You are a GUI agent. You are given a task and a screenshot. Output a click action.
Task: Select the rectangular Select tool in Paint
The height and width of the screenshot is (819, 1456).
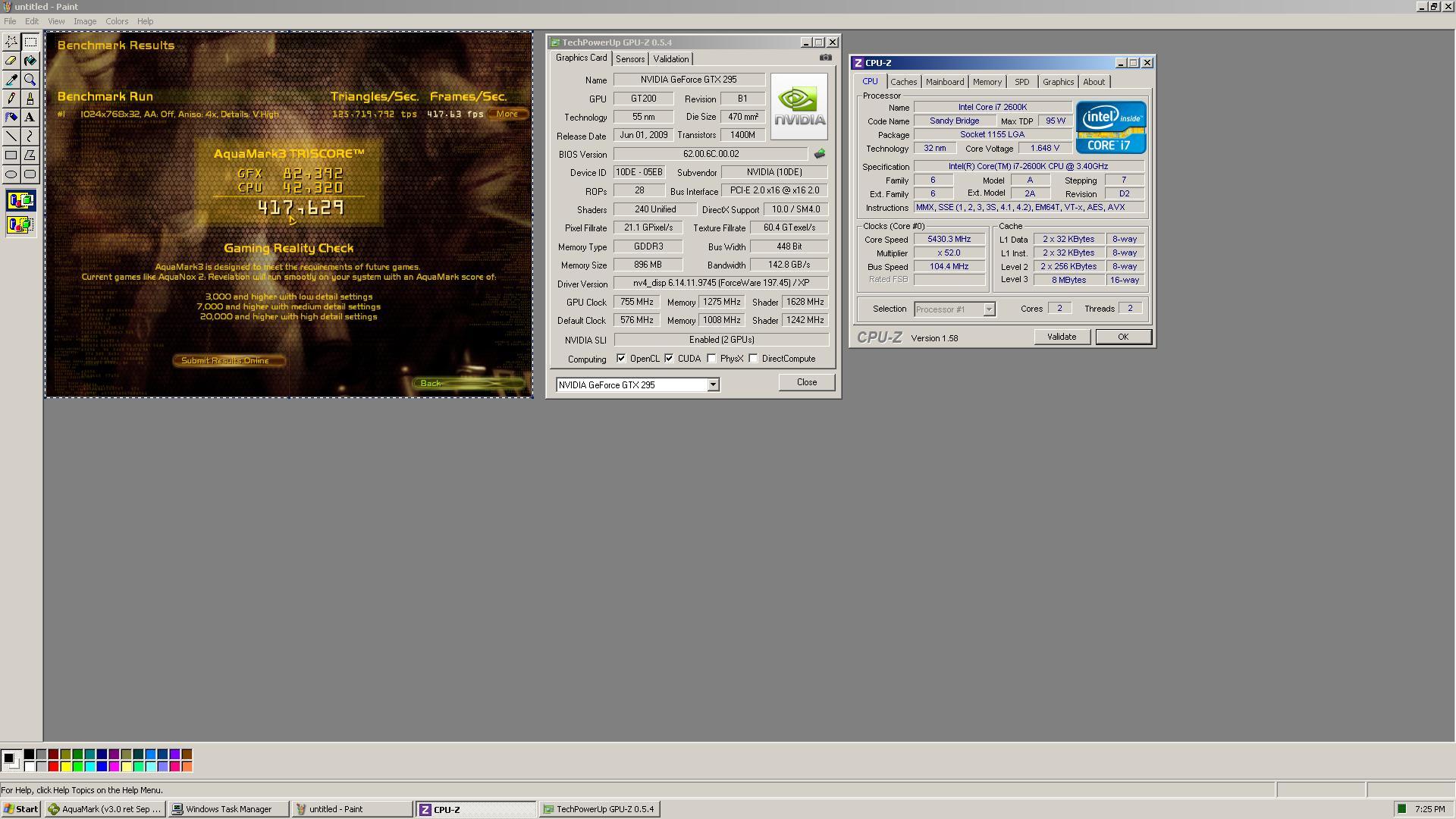click(x=30, y=42)
